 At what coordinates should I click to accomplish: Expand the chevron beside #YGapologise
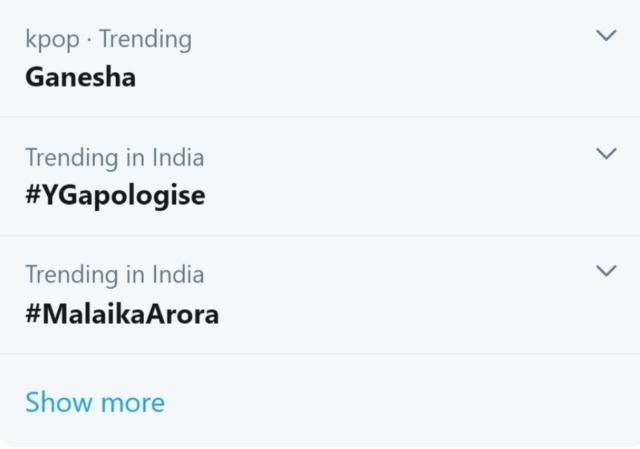pyautogui.click(x=606, y=154)
